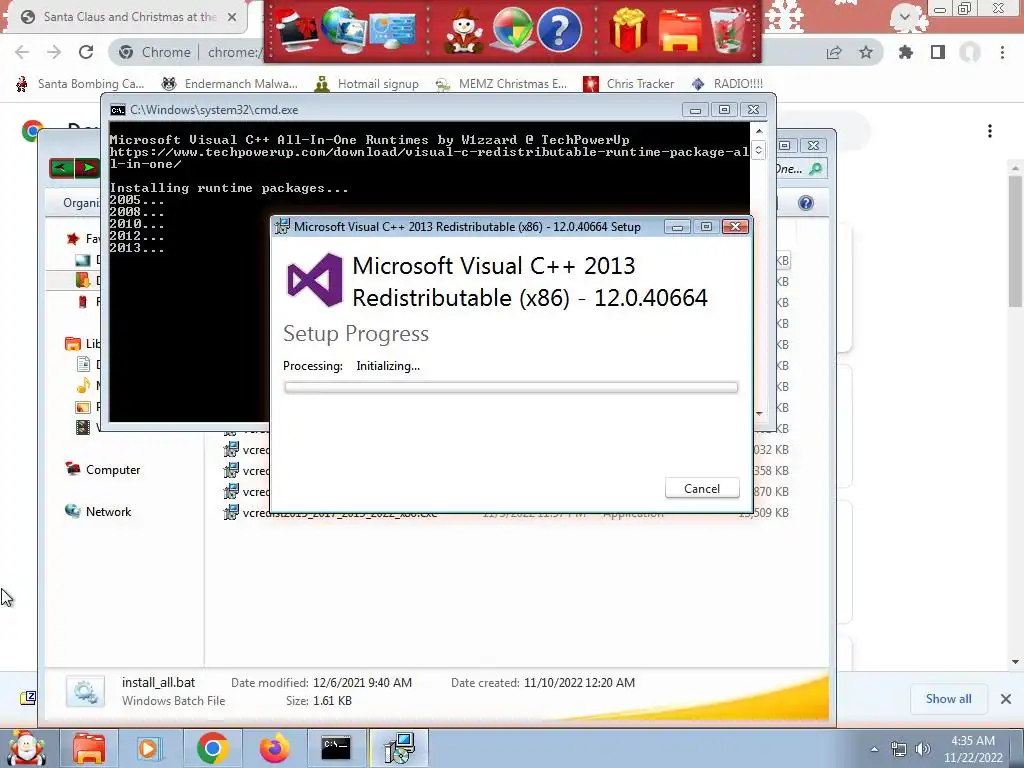Close the Santa Claus and Christmas tab
Screen dimensions: 1024x768
(232, 17)
